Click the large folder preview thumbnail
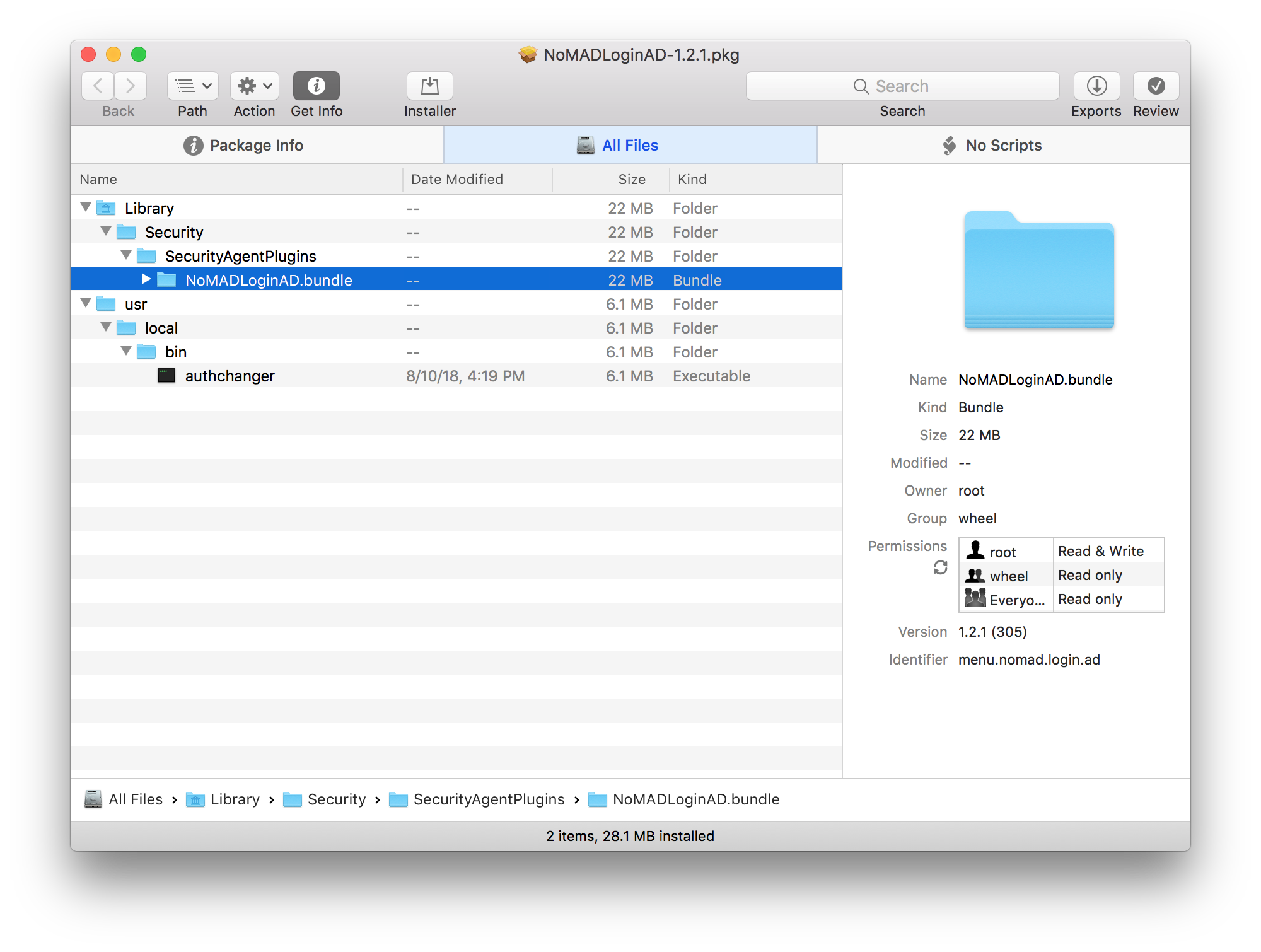 (x=1038, y=270)
